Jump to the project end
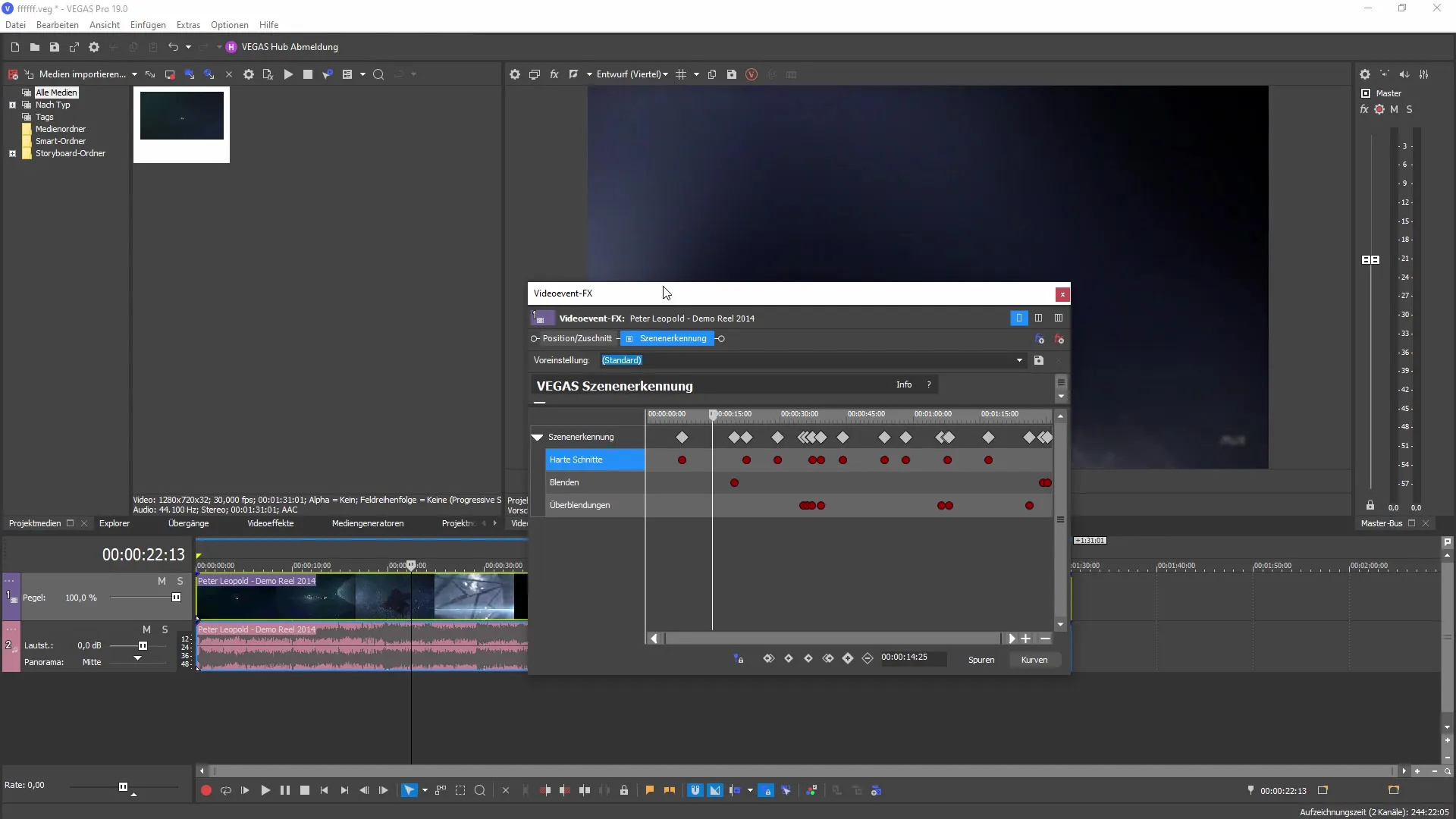The width and height of the screenshot is (1456, 819). (x=344, y=790)
